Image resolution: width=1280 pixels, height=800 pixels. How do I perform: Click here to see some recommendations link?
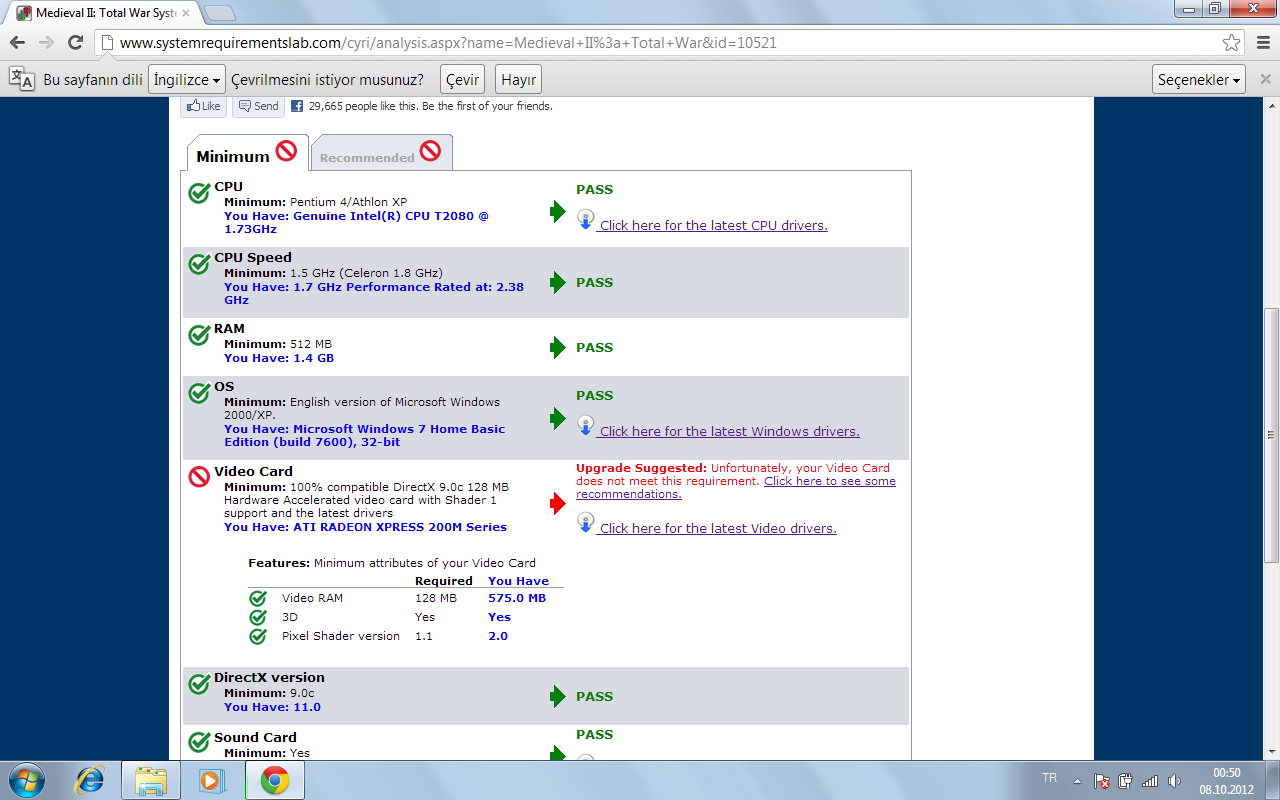[736, 488]
